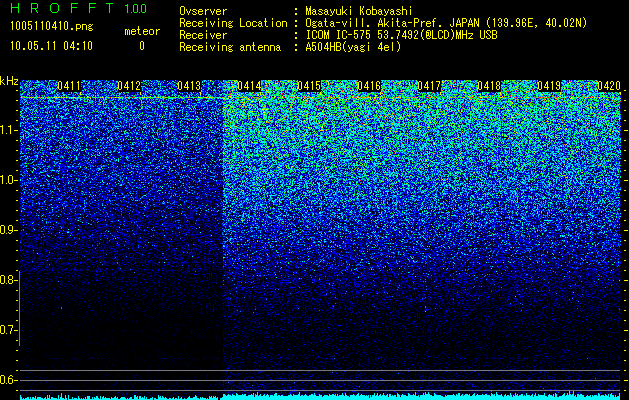
Task: Click the 0418 time marker
Action: pos(489,86)
